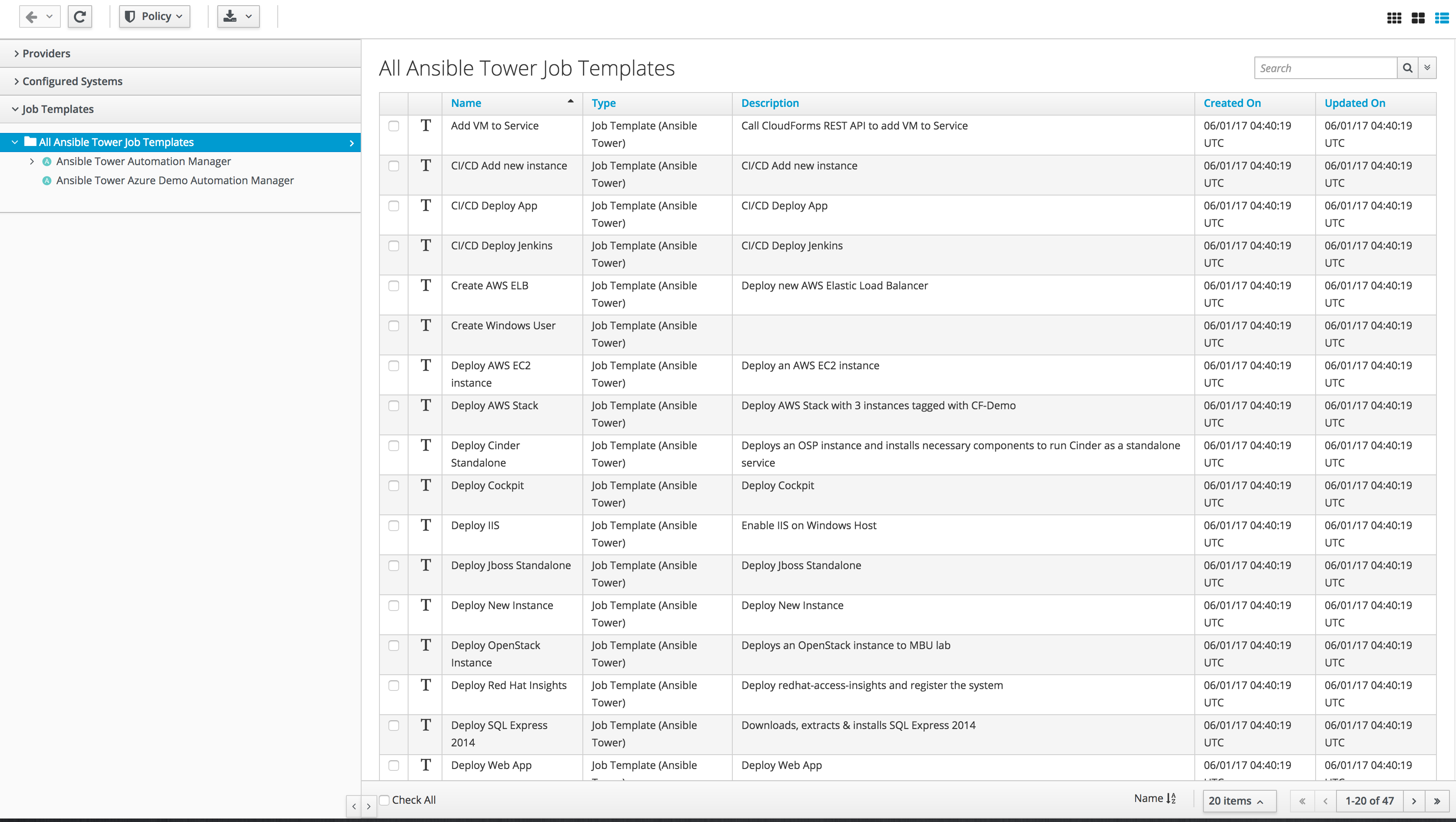This screenshot has width=1456, height=822.
Task: Click template icon for Create AWS ELB
Action: coord(425,285)
